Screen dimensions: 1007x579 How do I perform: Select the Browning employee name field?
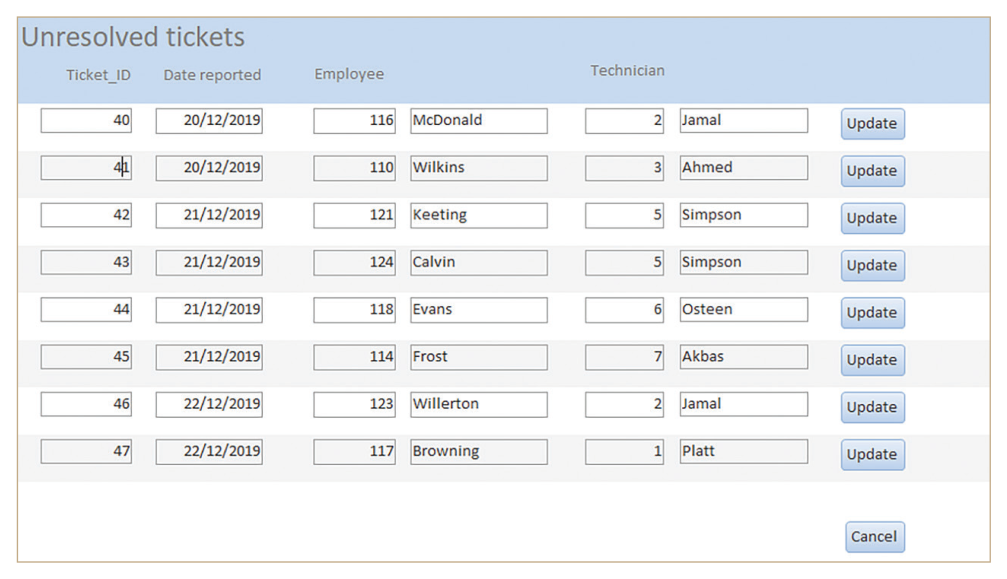[479, 451]
